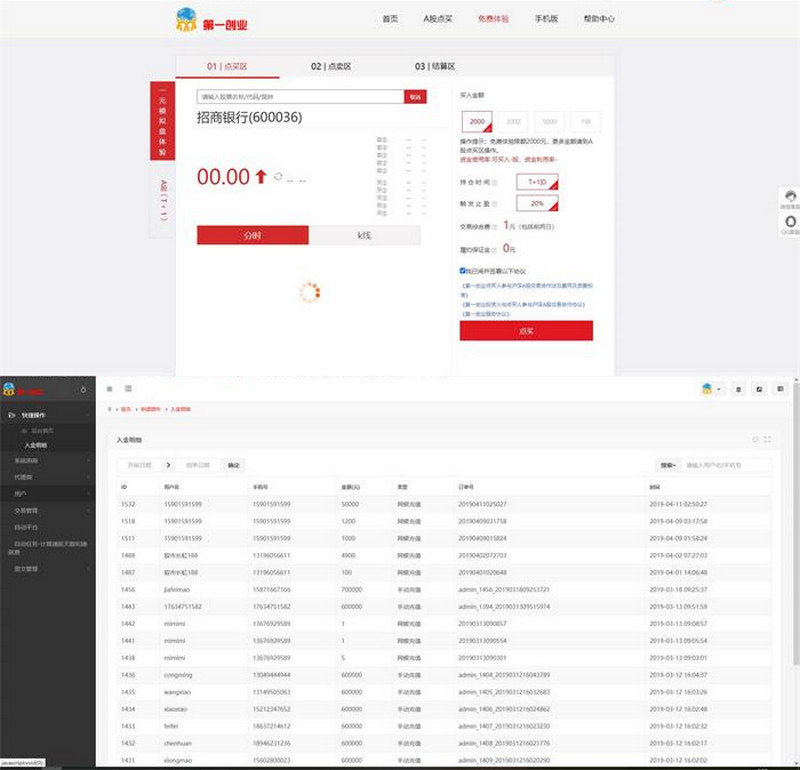The width and height of the screenshot is (800, 770).
Task: Expand the 用户 sidebar menu
Action: 48,493
